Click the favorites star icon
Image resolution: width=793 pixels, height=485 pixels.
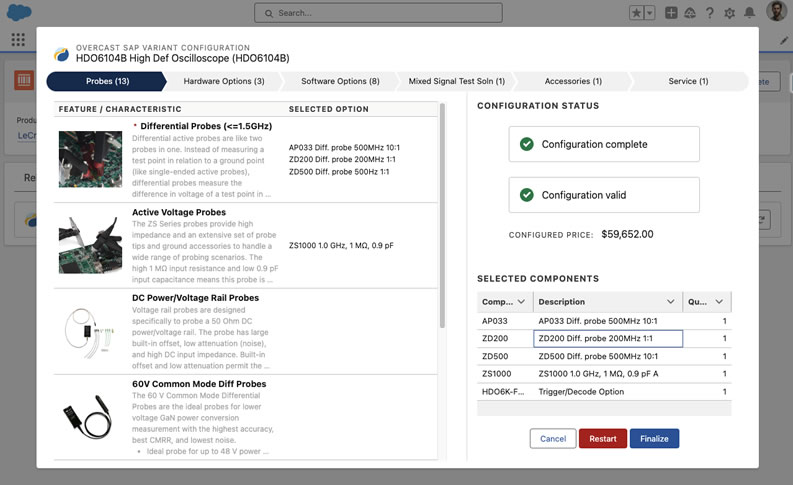click(636, 13)
